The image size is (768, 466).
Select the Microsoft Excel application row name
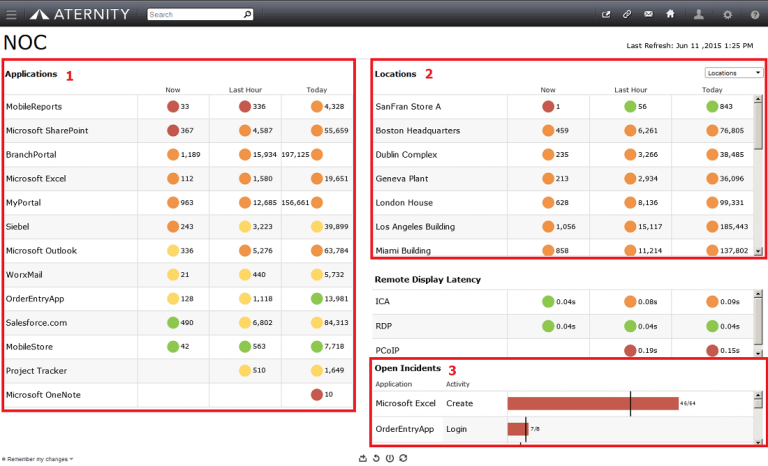[x=36, y=178]
